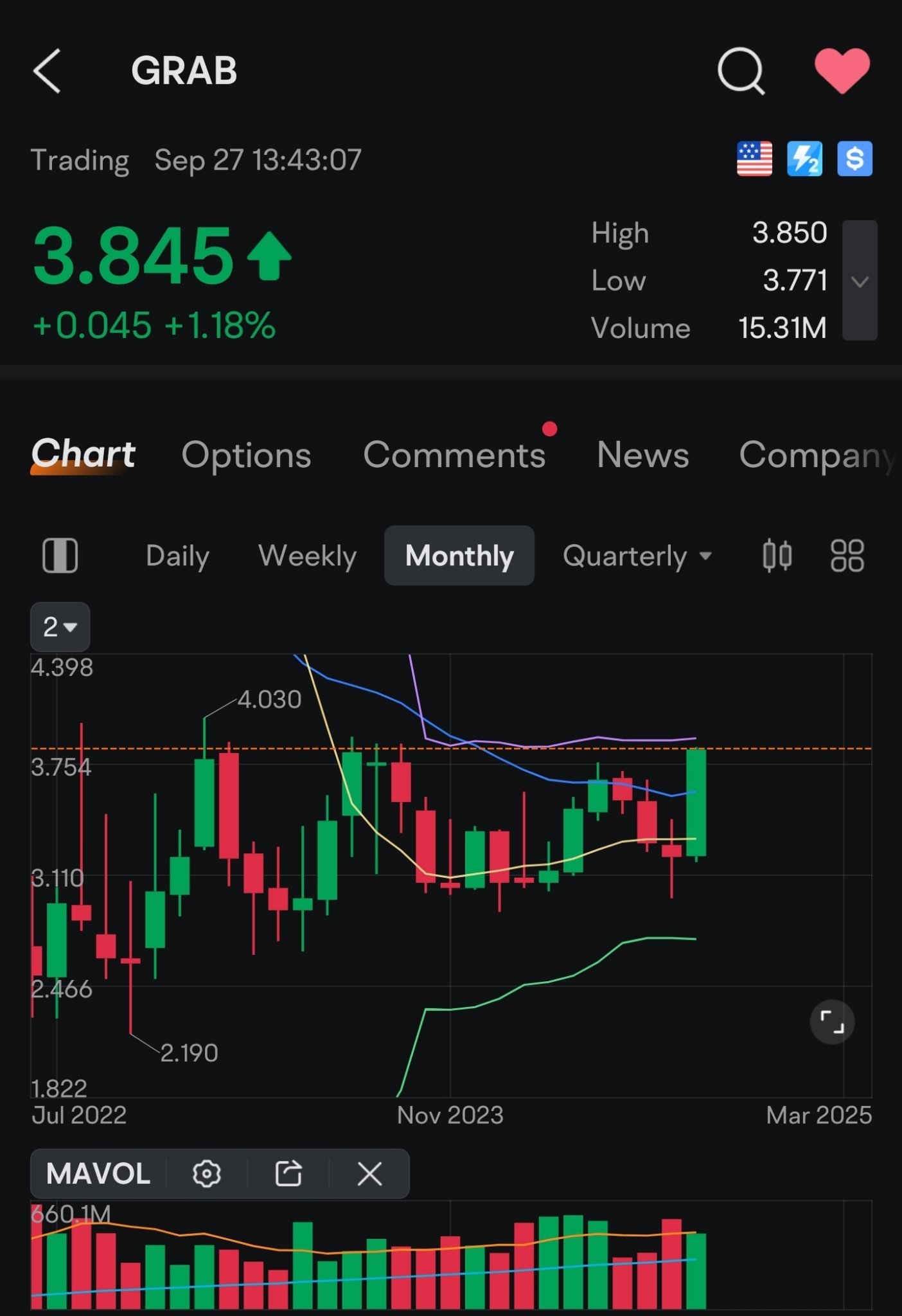The image size is (902, 1316).
Task: Expand quote details chevron beside Volume
Action: [x=860, y=280]
